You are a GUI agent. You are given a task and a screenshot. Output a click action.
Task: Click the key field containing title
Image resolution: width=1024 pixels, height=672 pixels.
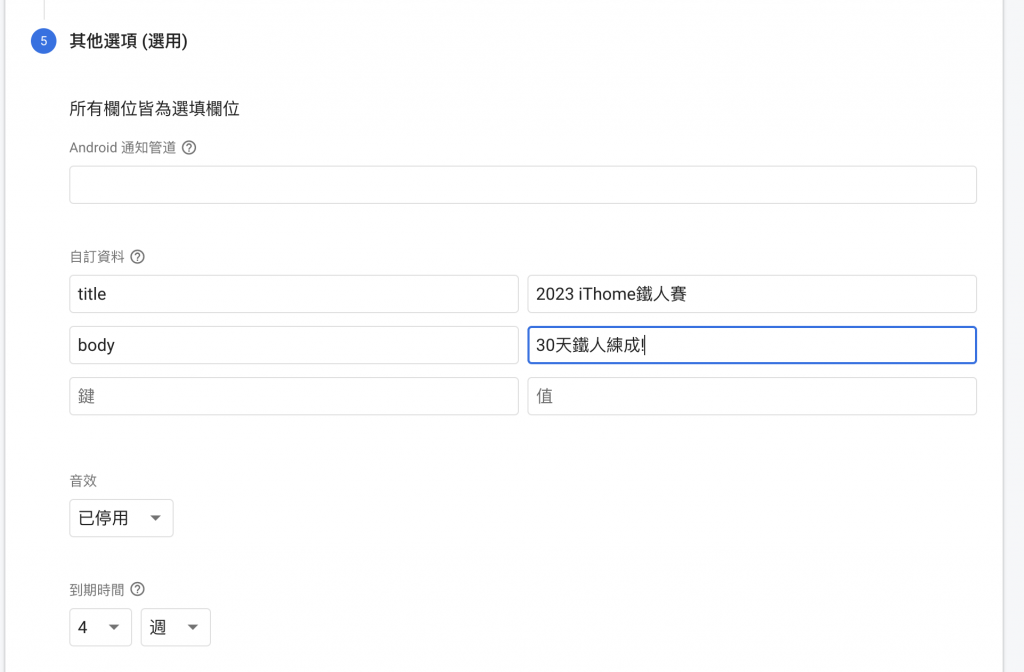click(294, 294)
